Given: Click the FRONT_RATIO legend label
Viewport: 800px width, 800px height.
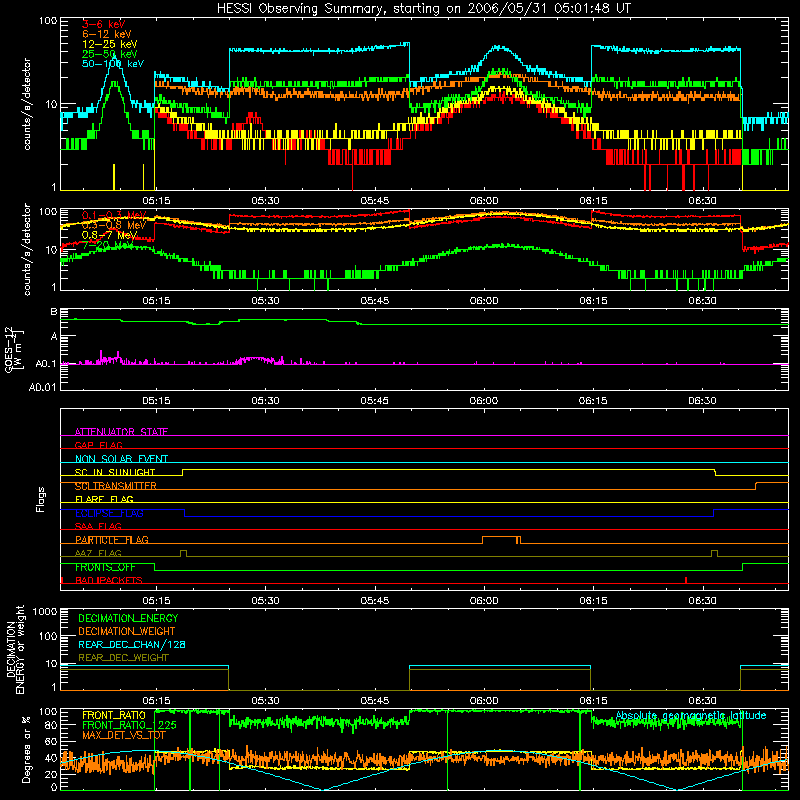Looking at the screenshot, I should coord(114,715).
